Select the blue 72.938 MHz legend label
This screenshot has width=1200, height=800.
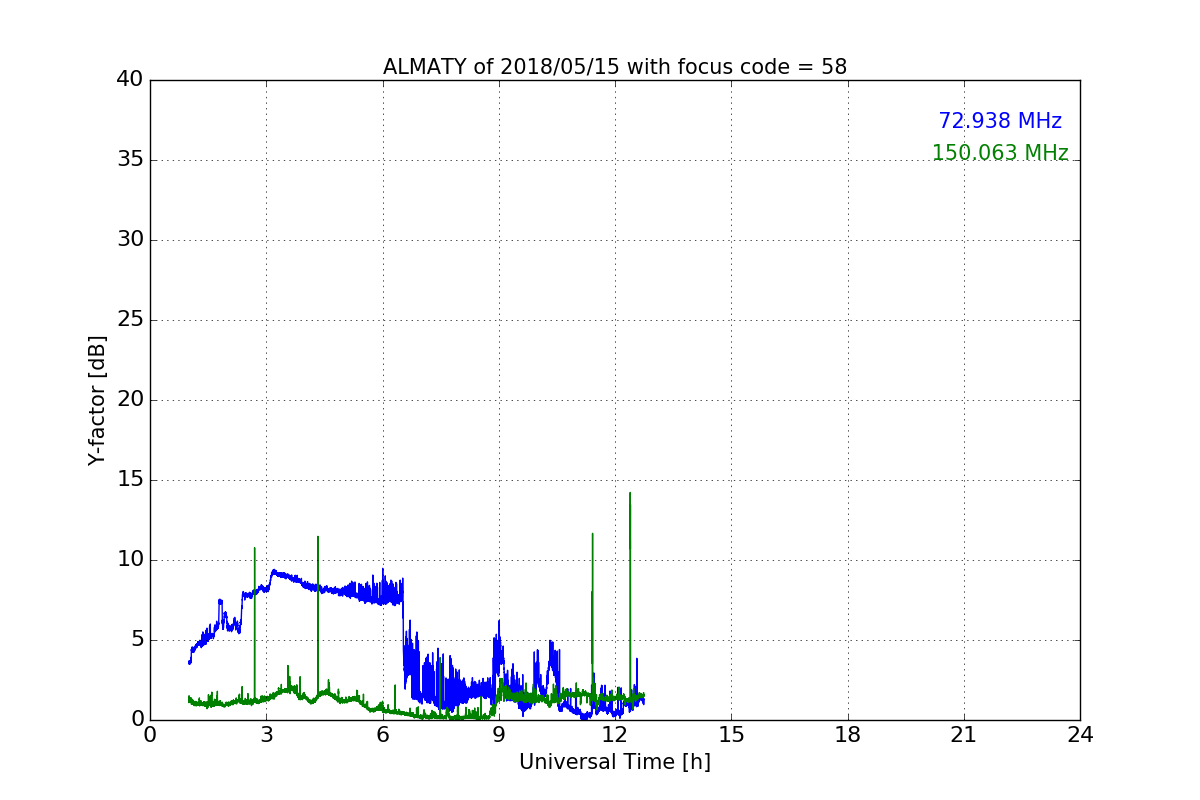(1000, 121)
